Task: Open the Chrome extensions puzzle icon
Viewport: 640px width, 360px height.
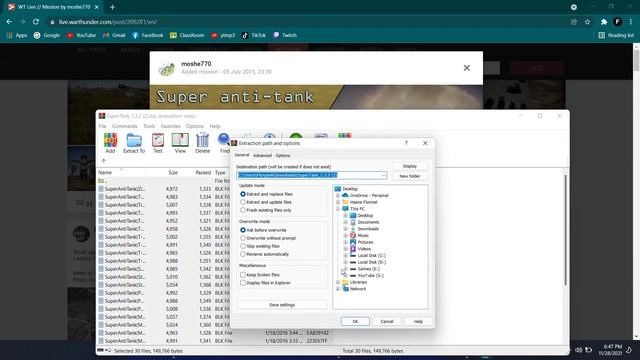Action: pos(604,22)
